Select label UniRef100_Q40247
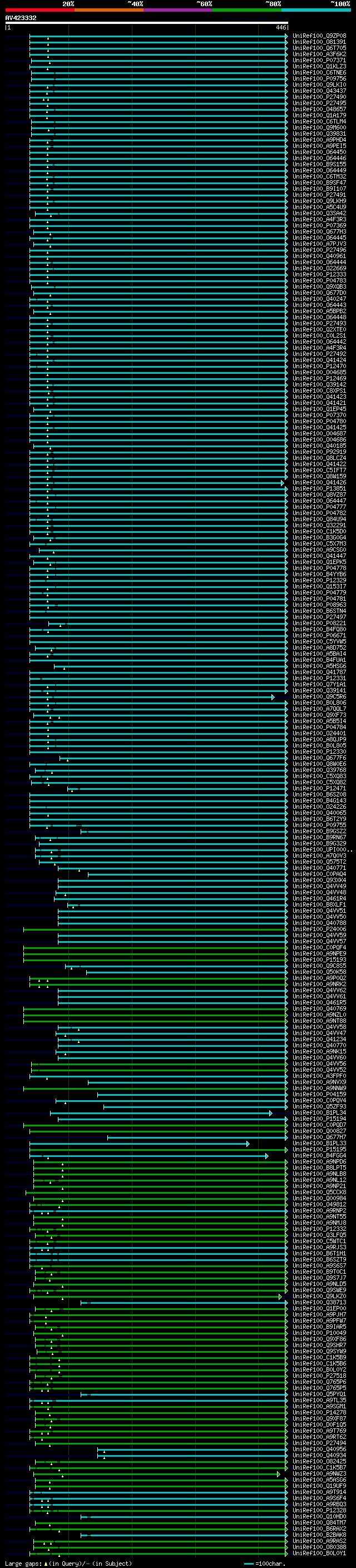Screen dimensions: 356x1568 tap(319, 299)
